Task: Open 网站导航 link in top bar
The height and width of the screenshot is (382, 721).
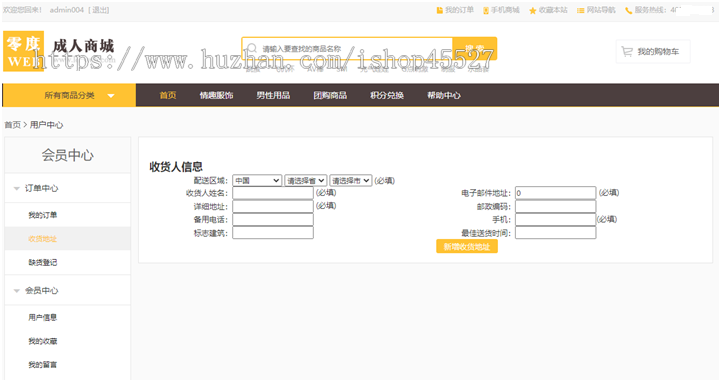Action: pos(601,10)
